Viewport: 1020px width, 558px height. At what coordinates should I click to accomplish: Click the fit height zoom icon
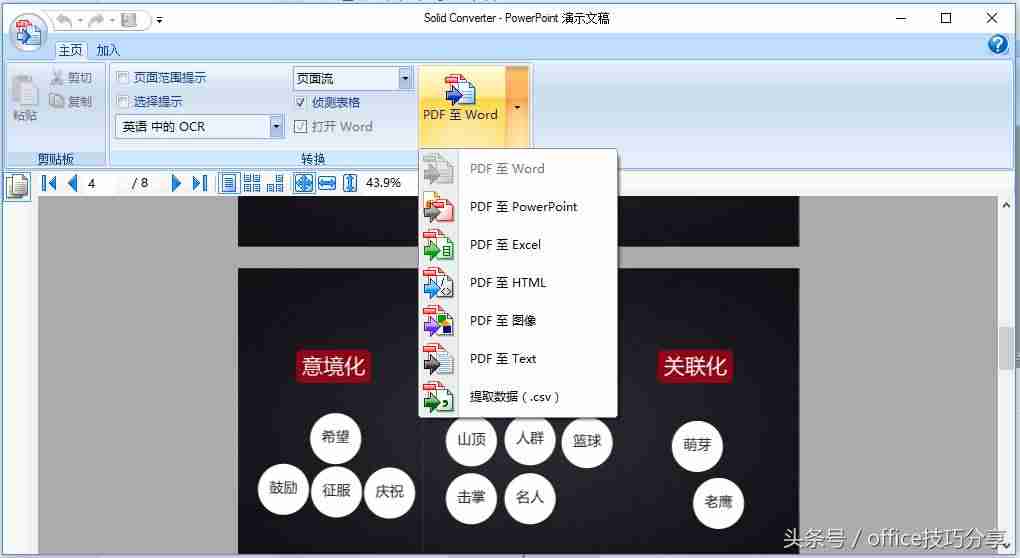350,183
